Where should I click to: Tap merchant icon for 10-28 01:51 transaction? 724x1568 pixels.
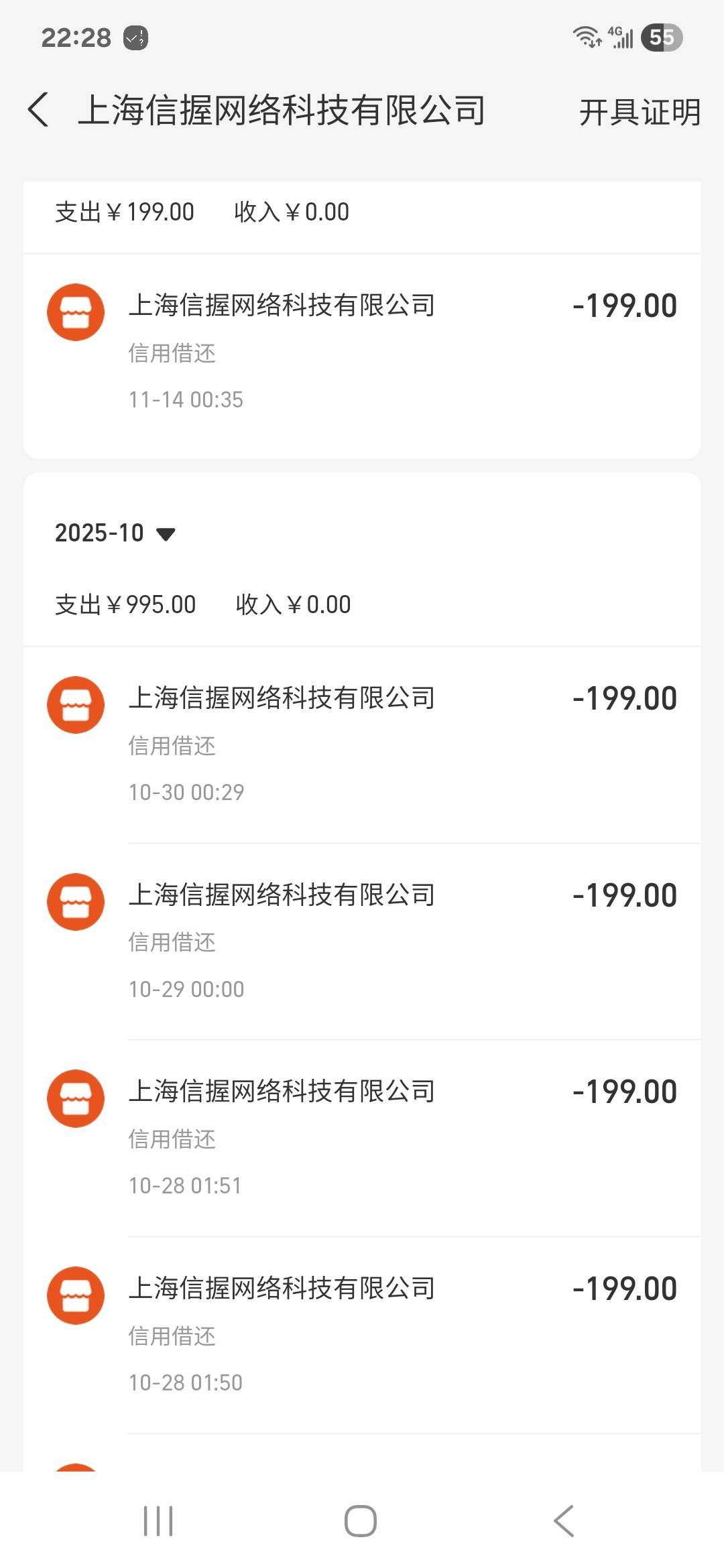point(76,1098)
